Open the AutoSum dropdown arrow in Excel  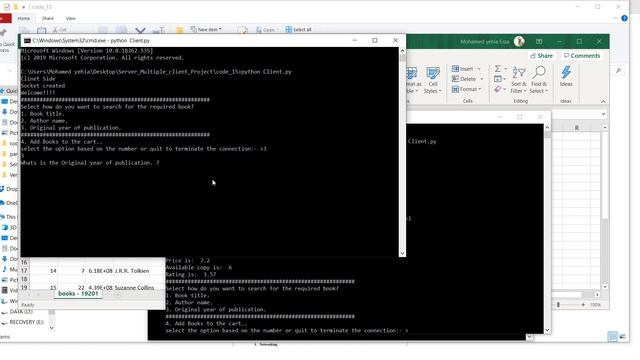505,69
